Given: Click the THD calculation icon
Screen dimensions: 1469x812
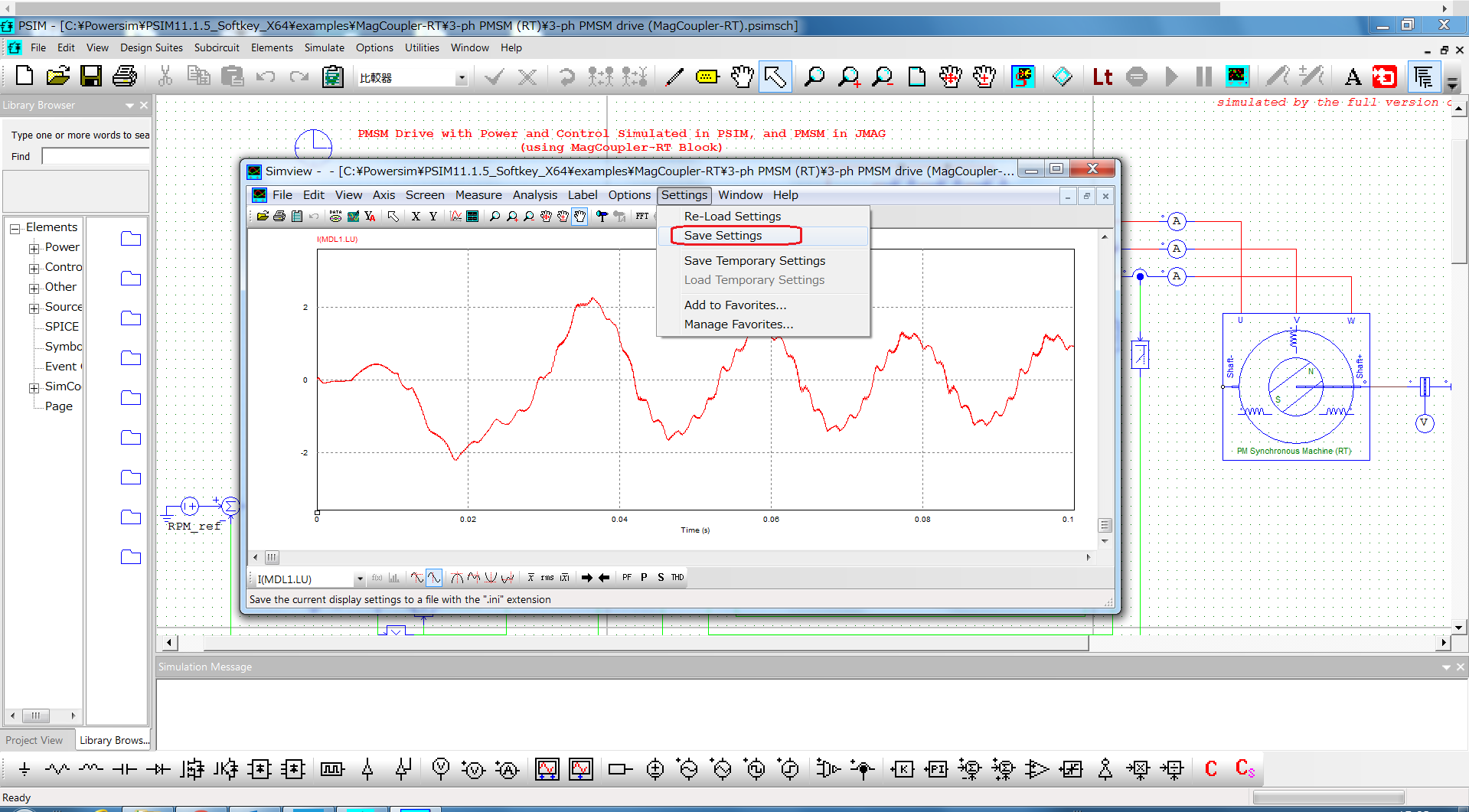Looking at the screenshot, I should coord(677,578).
